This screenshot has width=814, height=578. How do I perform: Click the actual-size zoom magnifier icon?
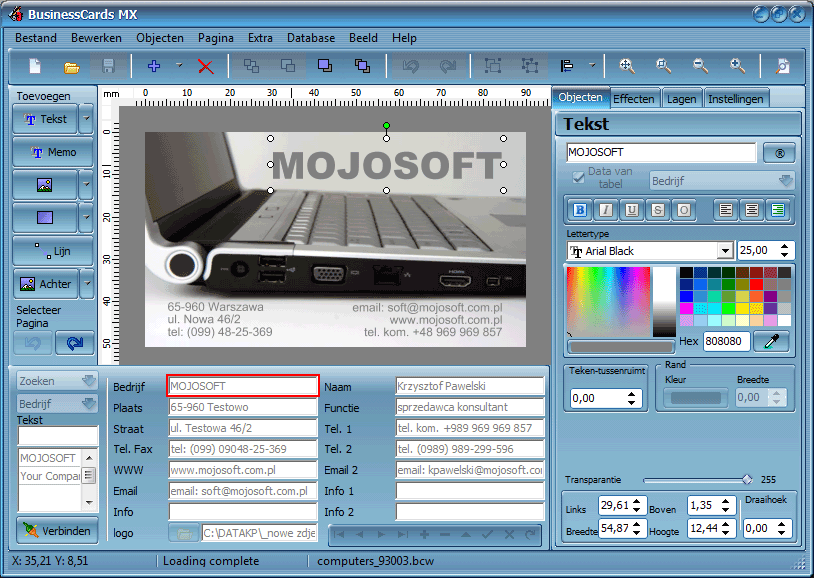663,66
